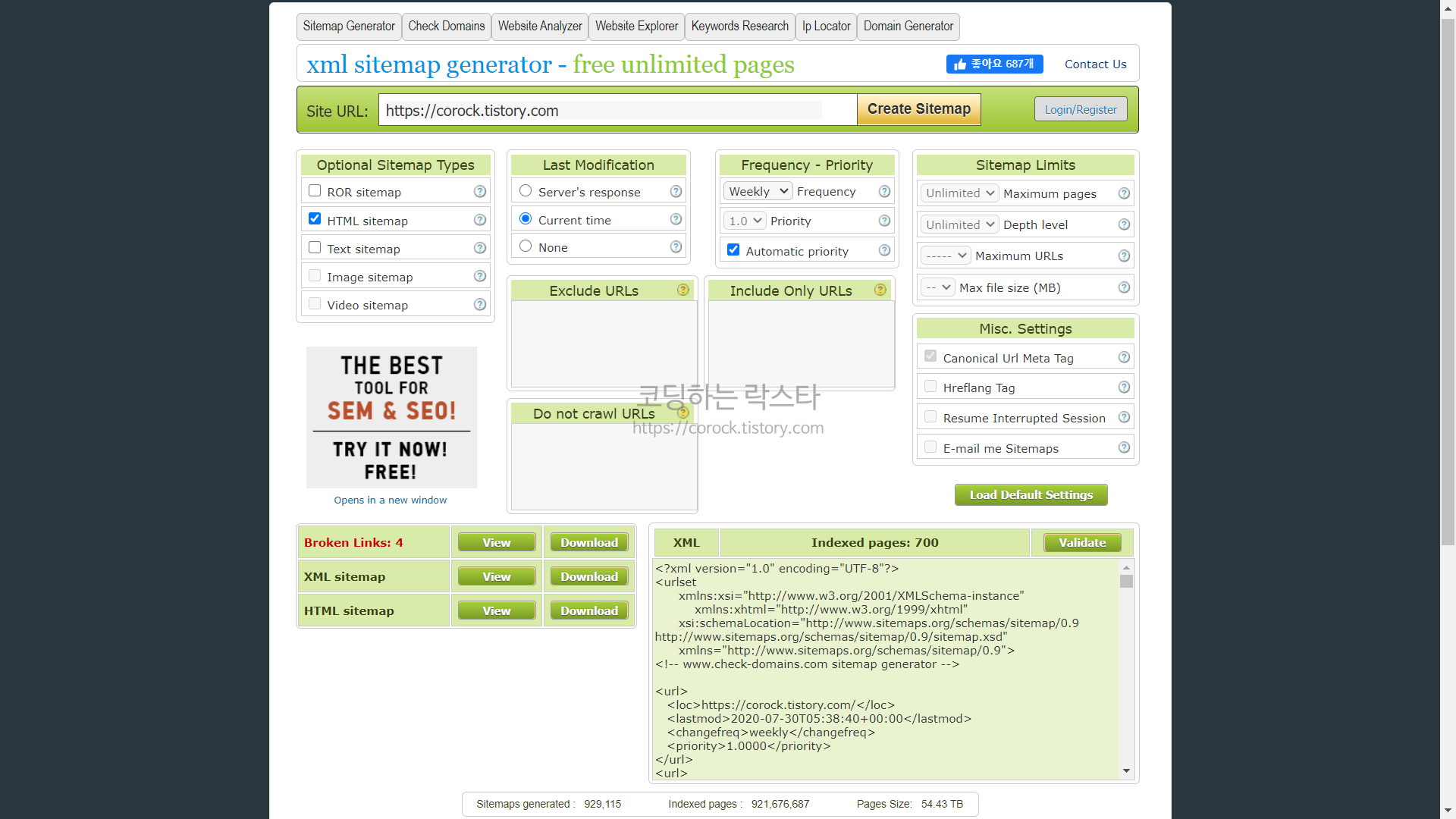
Task: Expand the Depth level dropdown
Action: [959, 225]
